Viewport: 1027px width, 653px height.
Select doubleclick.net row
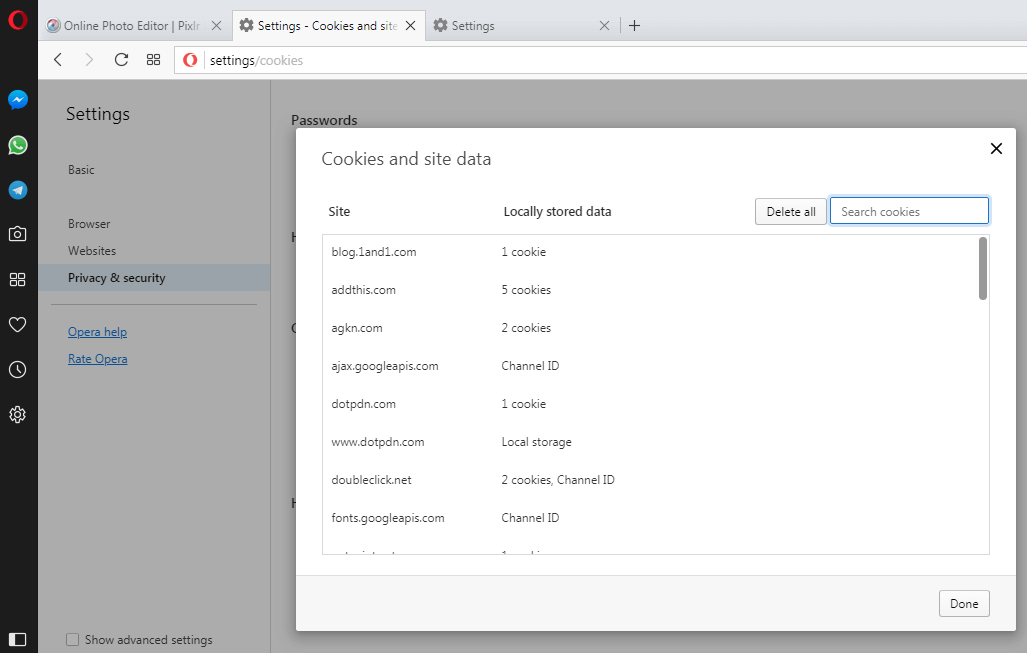(650, 480)
